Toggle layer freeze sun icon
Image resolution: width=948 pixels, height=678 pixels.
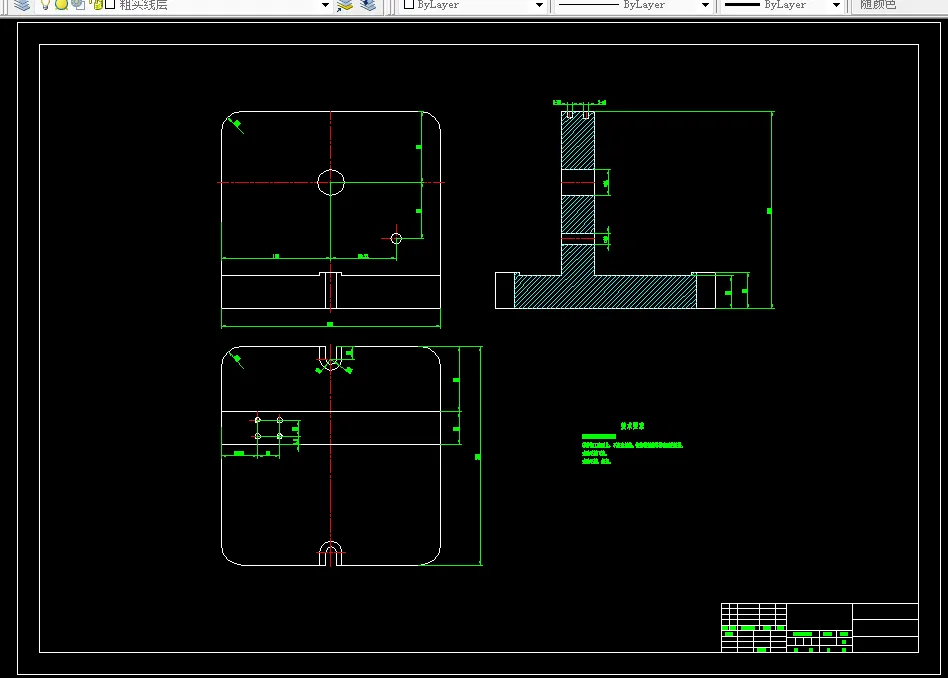62,5
